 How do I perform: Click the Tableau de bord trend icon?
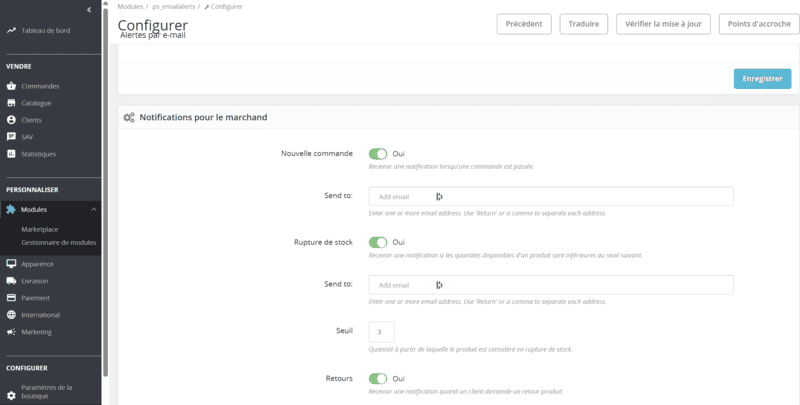coord(11,29)
